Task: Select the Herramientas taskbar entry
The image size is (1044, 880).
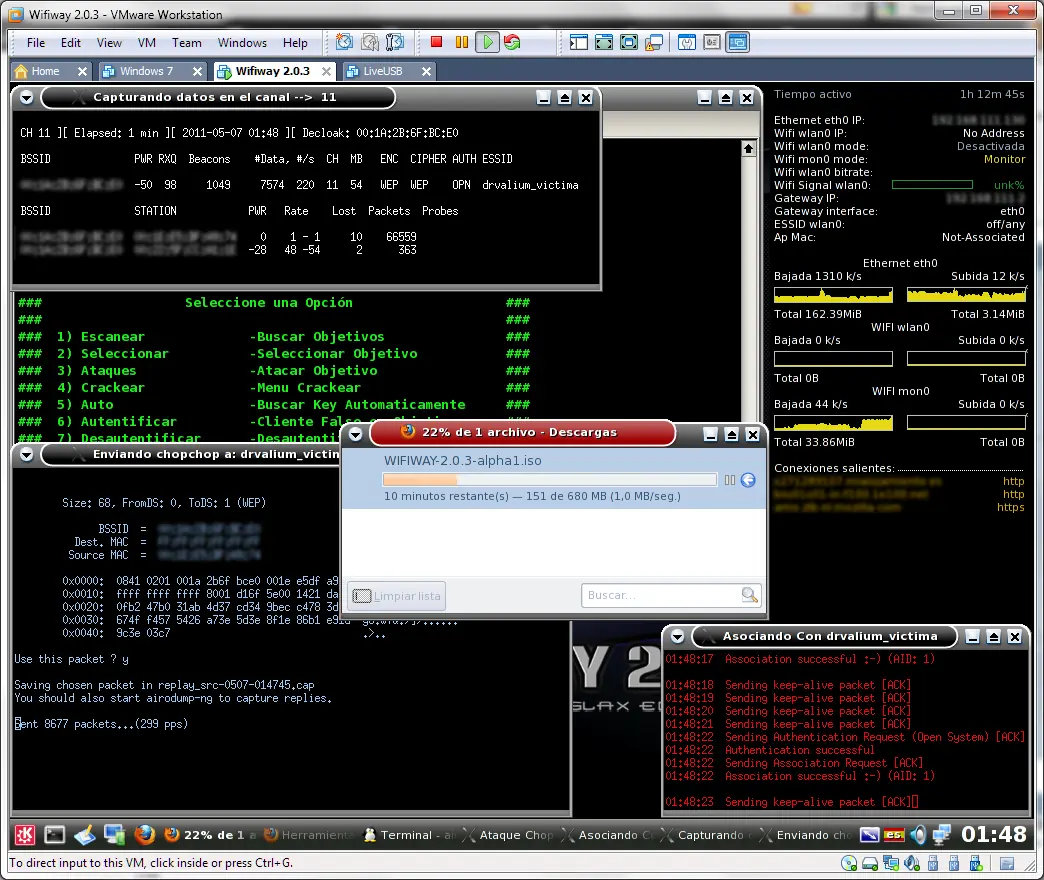Action: (308, 835)
